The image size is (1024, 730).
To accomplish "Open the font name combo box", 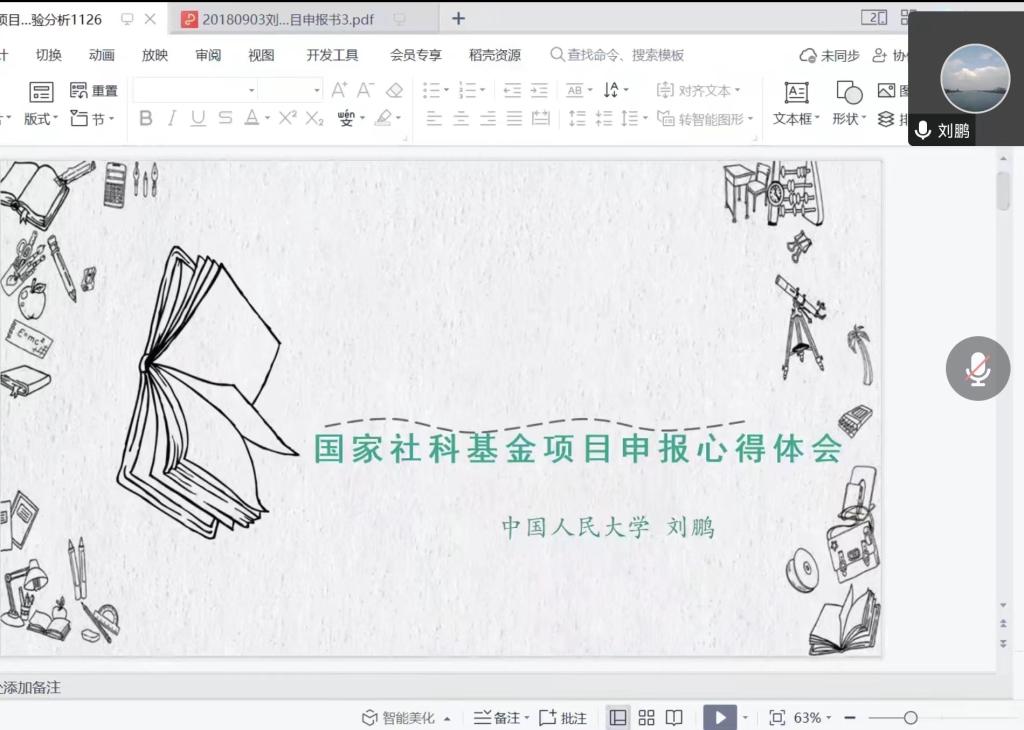I will coord(195,90).
